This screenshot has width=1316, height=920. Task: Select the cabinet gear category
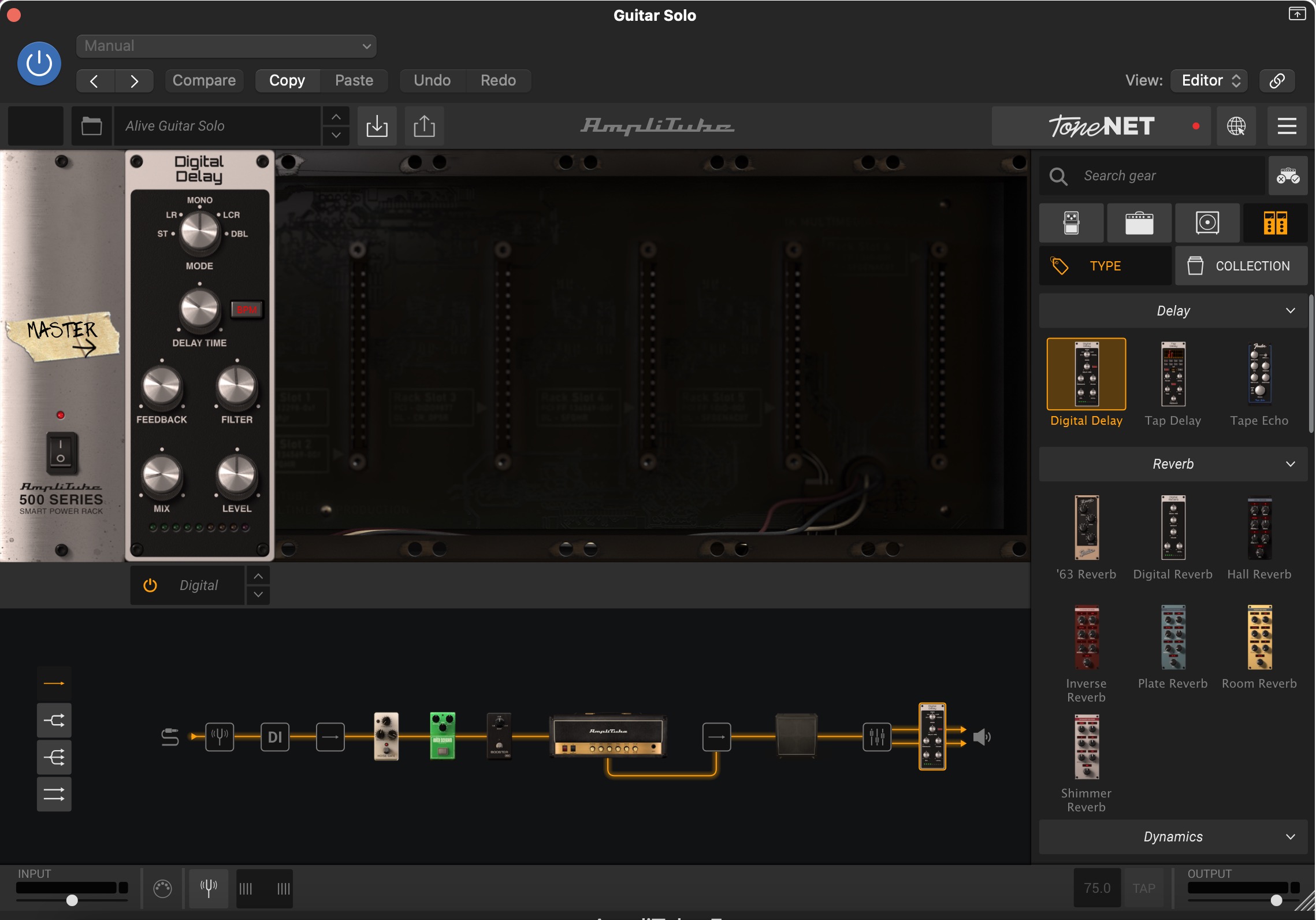[1207, 223]
